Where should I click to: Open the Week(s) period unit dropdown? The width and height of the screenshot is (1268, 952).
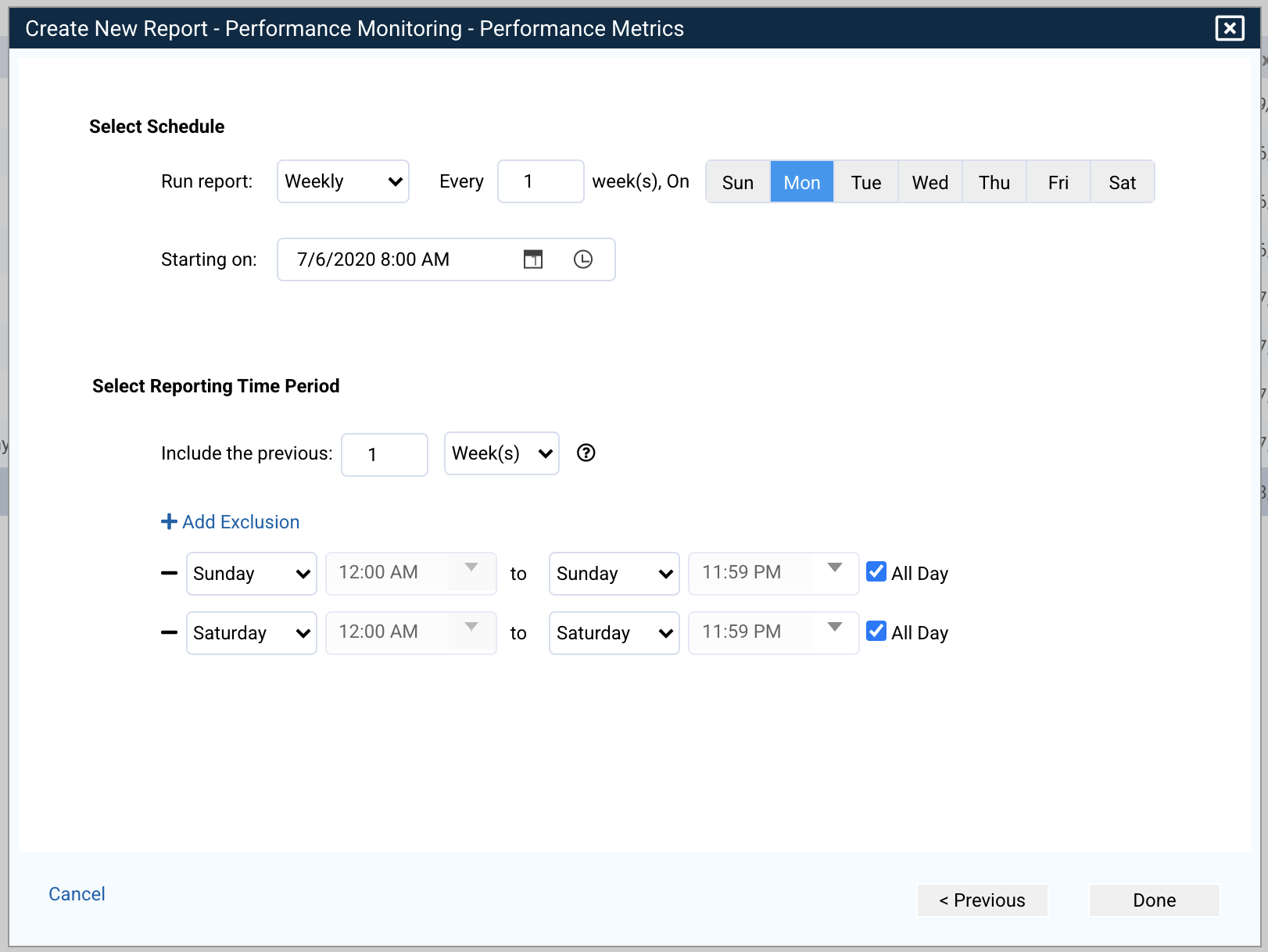[x=502, y=453]
